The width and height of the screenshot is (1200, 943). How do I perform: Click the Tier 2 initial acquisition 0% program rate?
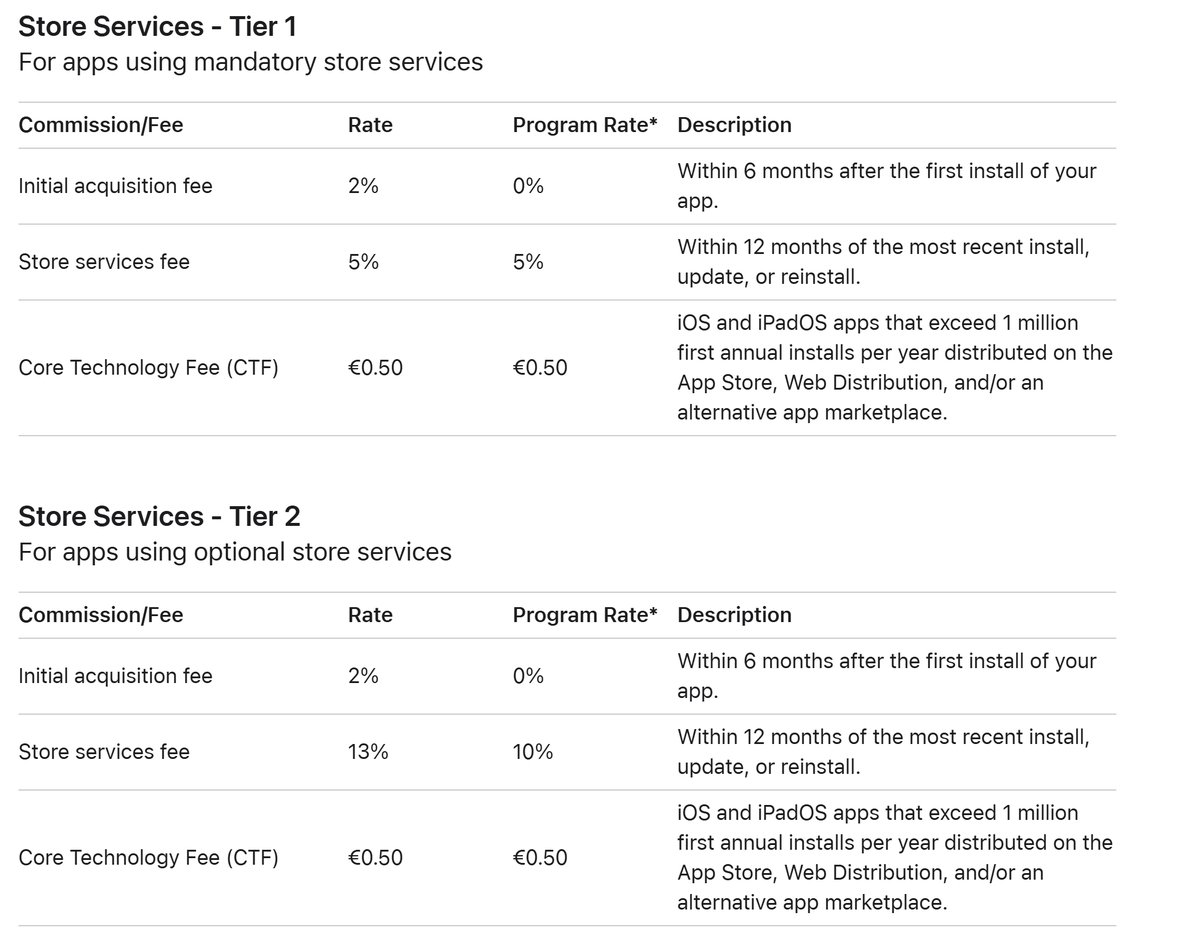[528, 676]
